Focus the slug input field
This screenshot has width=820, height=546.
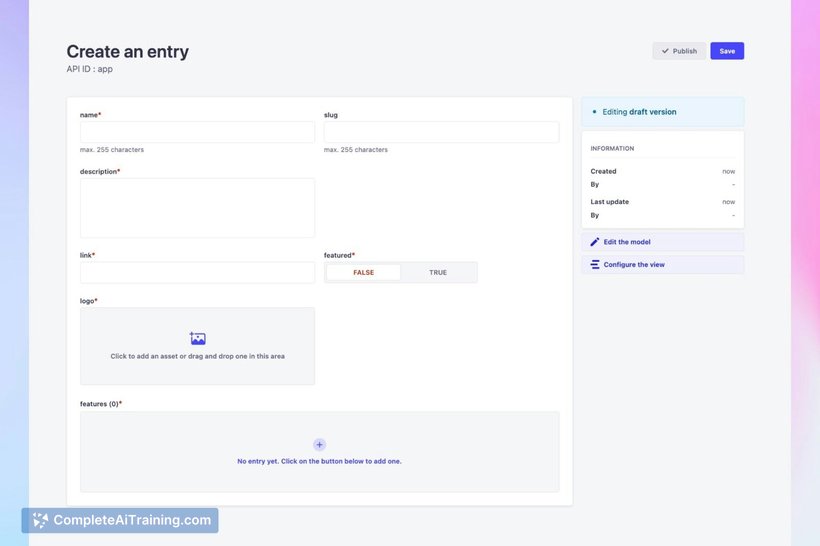click(441, 132)
